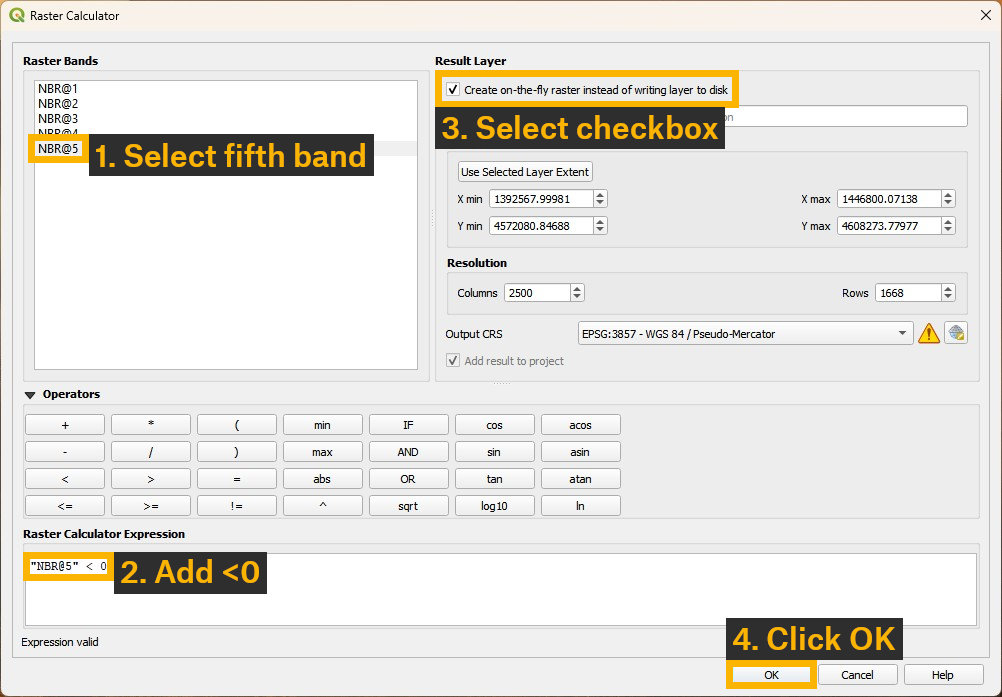Click the minus operator button
1002x697 pixels.
pos(65,452)
